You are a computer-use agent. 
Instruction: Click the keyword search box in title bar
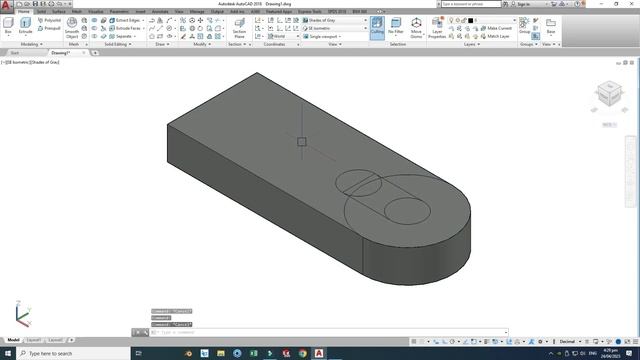point(471,4)
